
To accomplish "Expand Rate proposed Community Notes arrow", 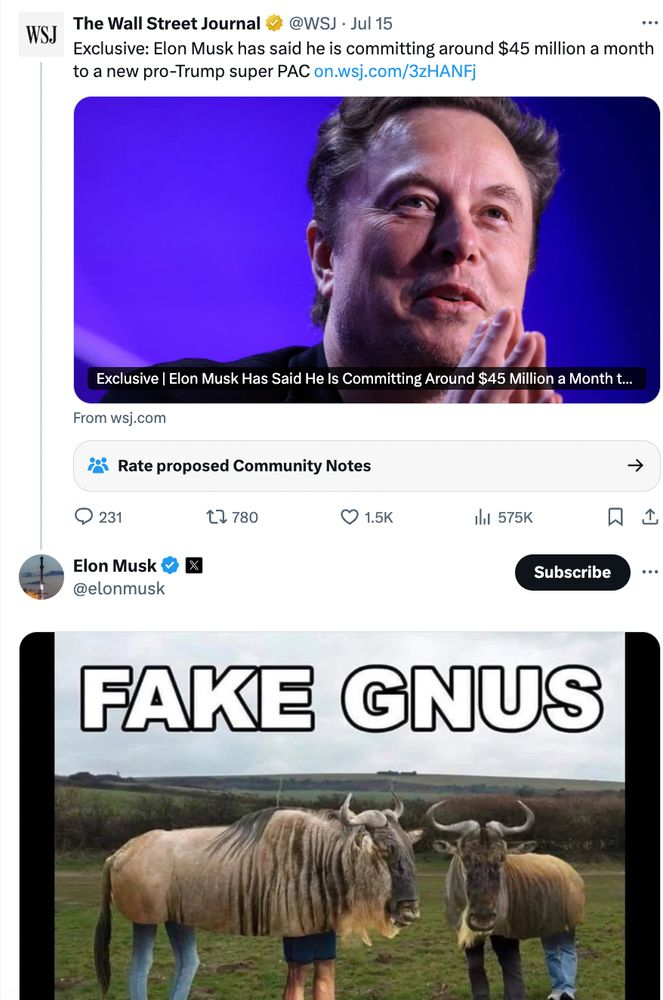I will tap(634, 465).
